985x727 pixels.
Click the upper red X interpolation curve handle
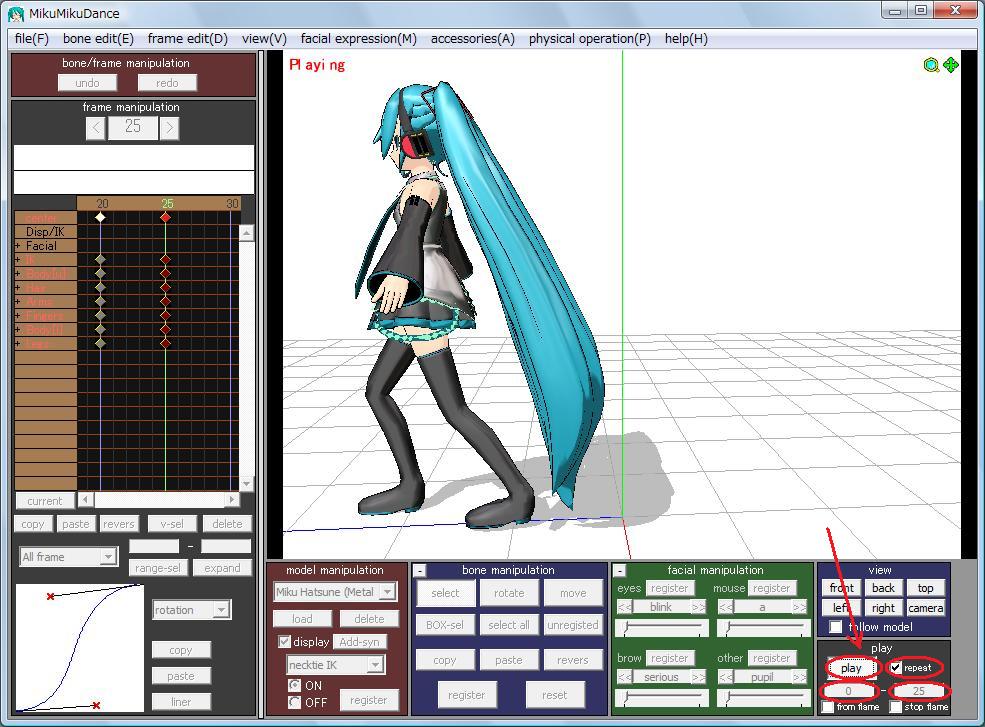tap(50, 596)
